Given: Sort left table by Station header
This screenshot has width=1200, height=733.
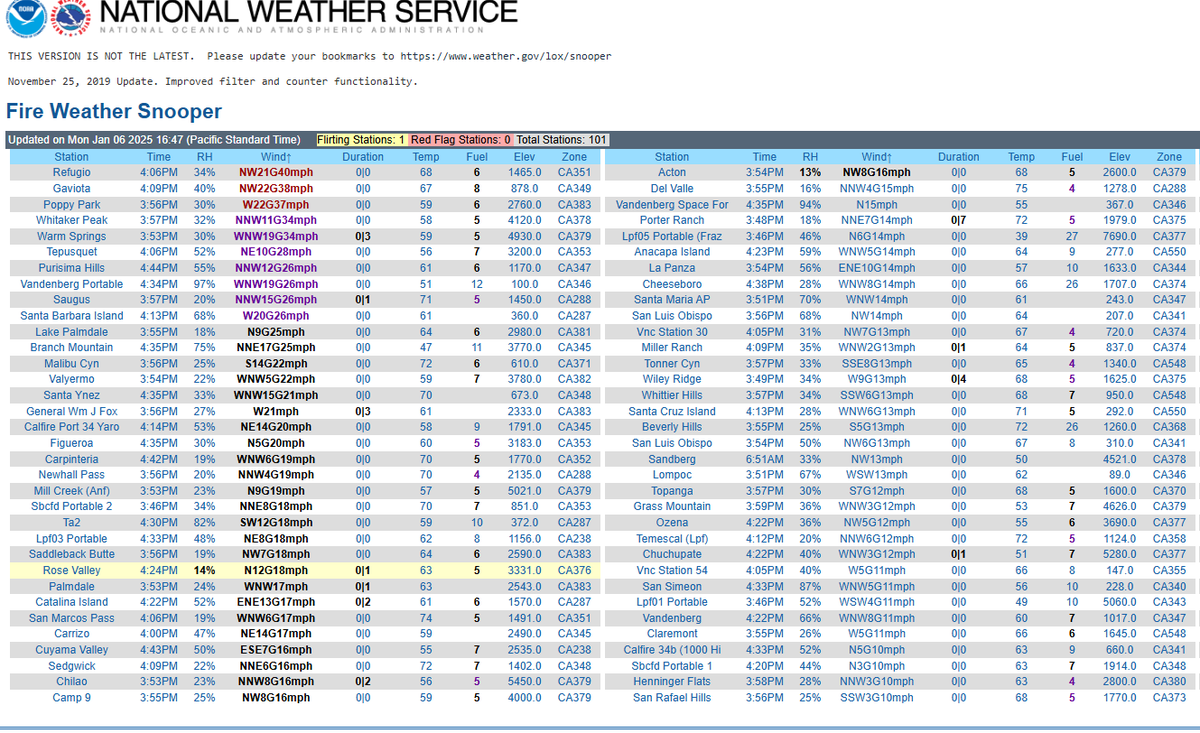Looking at the screenshot, I should click(72, 157).
